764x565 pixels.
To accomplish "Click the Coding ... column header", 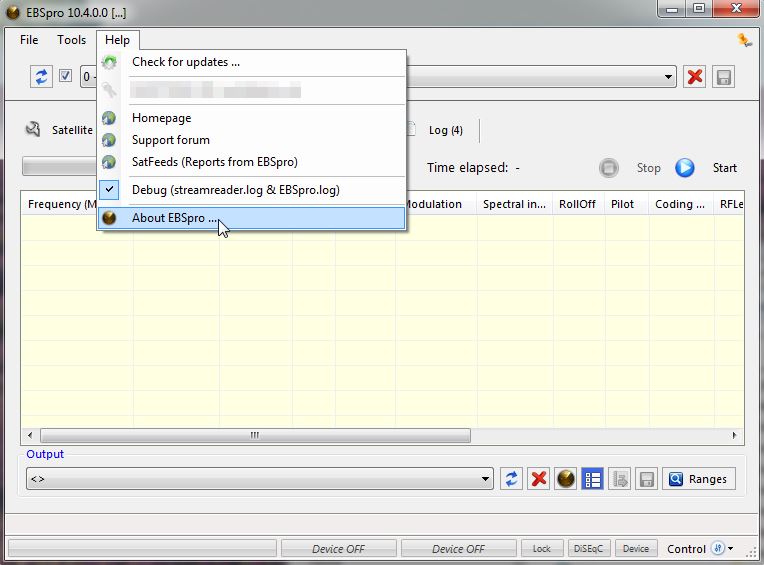I will tap(680, 204).
